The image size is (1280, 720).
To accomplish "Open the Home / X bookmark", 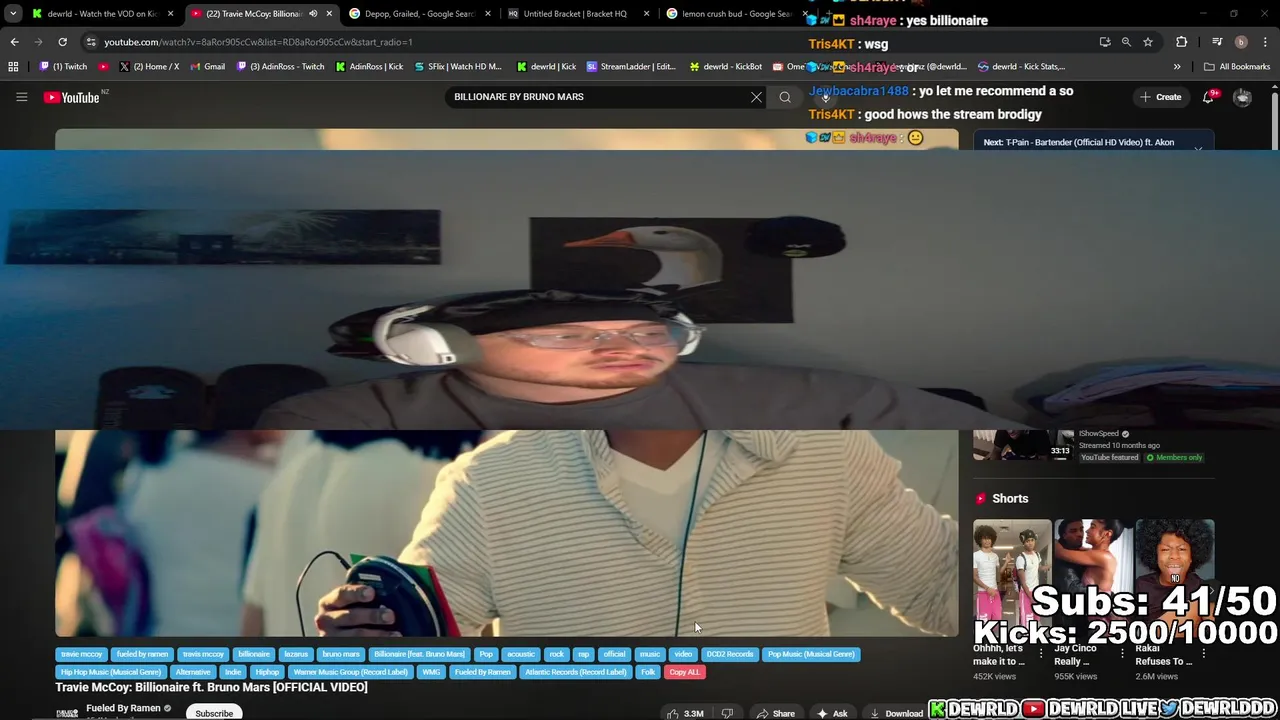I will click(x=148, y=67).
